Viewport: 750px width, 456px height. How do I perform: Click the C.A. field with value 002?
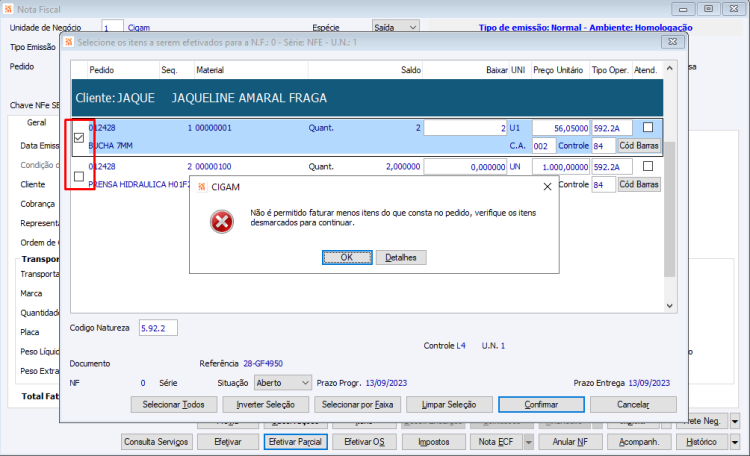(544, 146)
